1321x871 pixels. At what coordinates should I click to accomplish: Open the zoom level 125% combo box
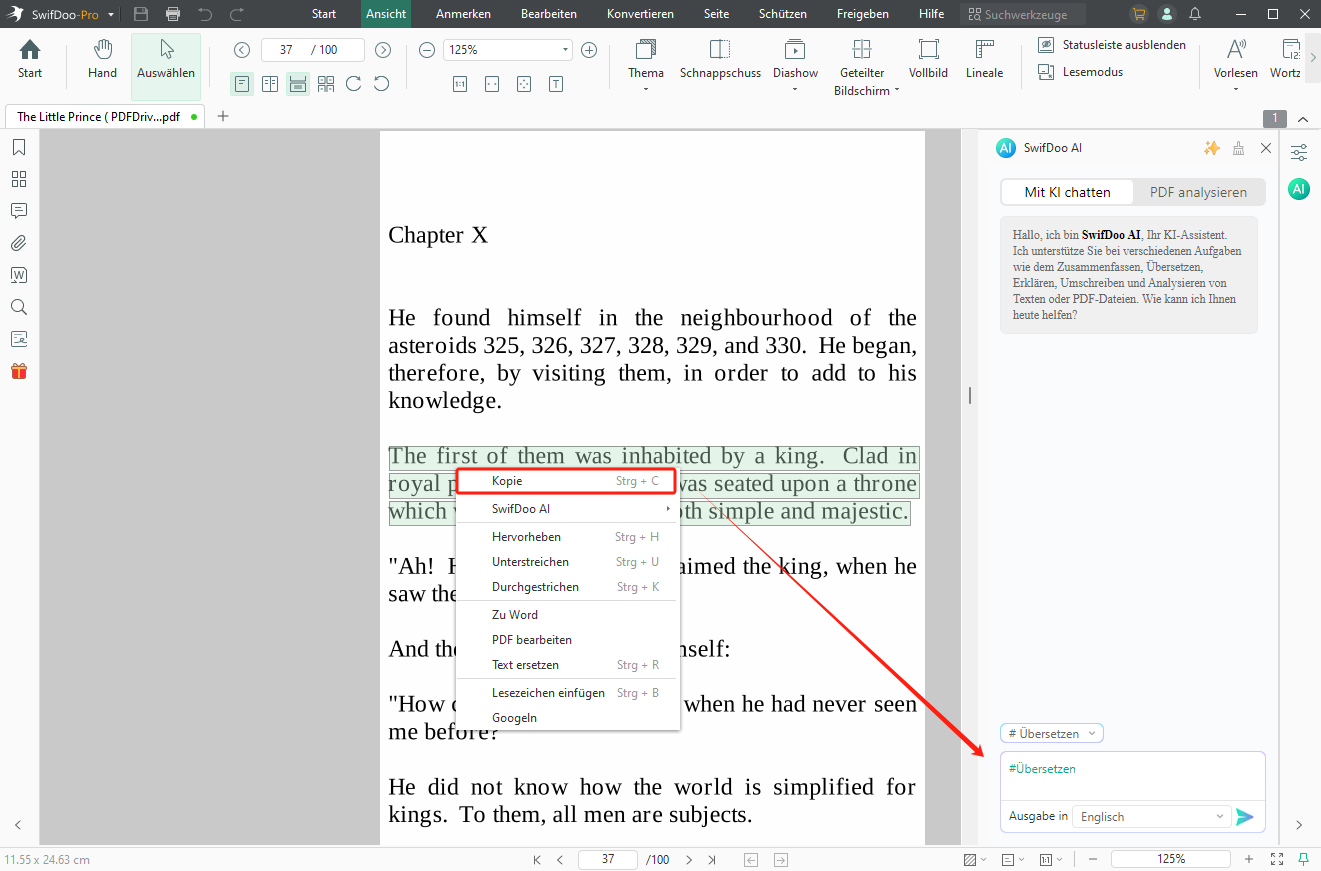click(x=507, y=50)
